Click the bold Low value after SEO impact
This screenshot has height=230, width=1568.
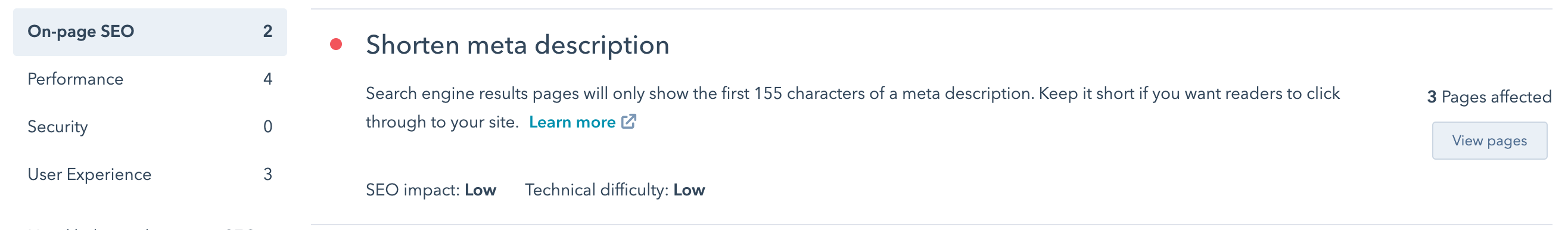point(480,190)
